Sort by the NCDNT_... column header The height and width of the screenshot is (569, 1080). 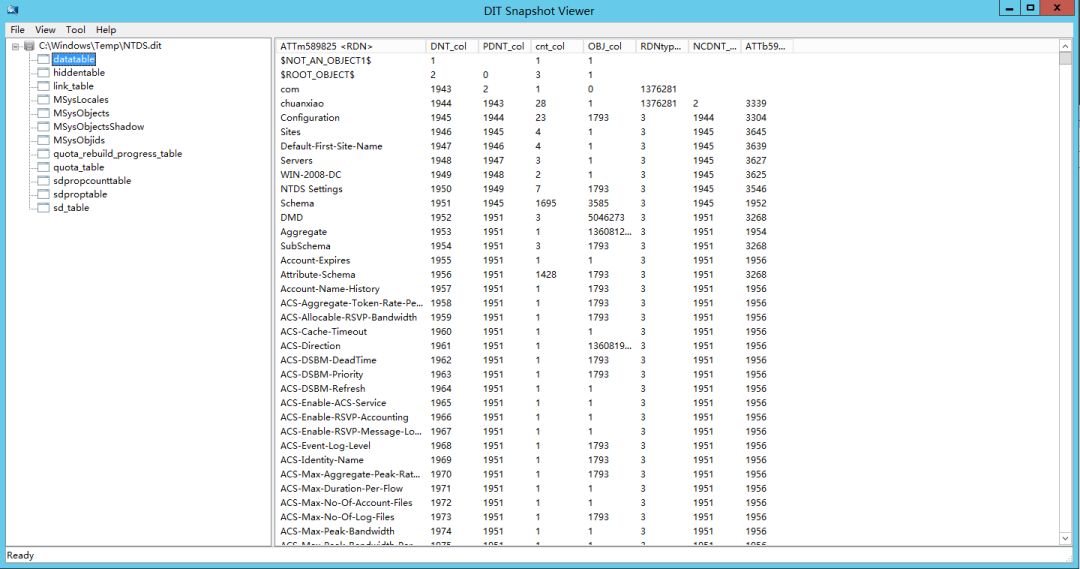click(x=714, y=46)
